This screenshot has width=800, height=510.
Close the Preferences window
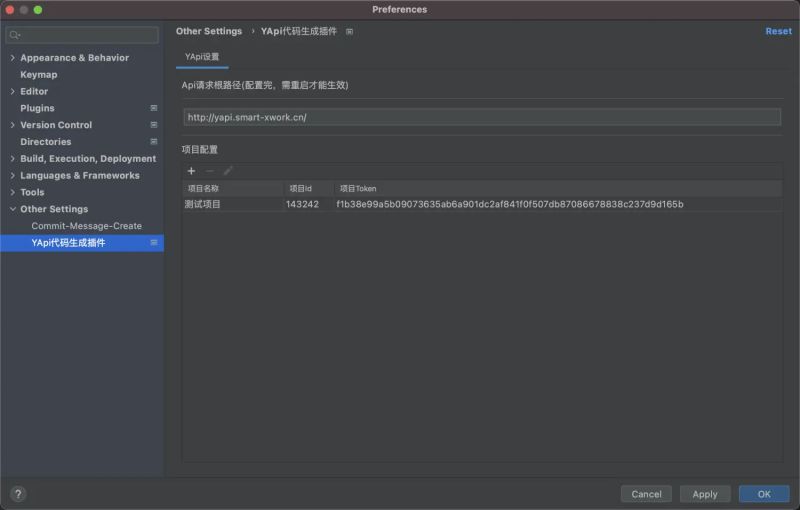(10, 10)
